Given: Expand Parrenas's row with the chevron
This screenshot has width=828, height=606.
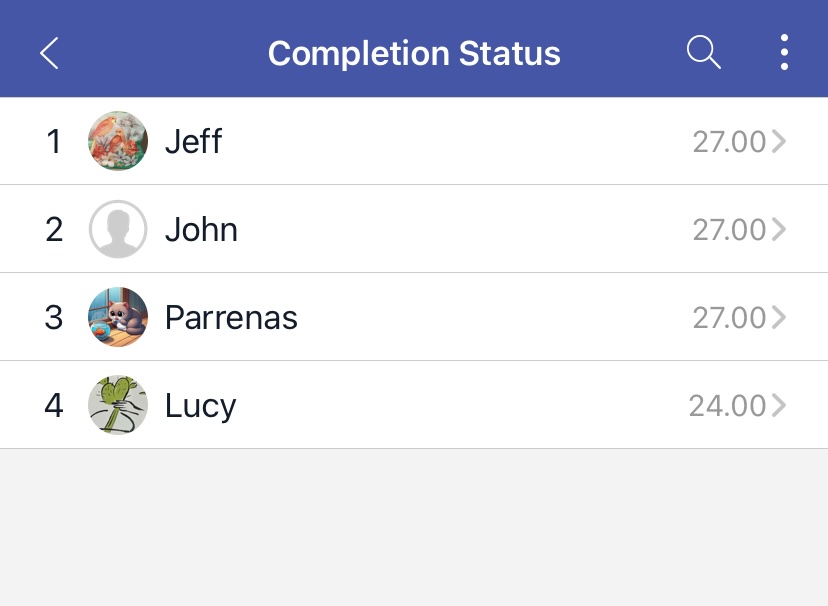Looking at the screenshot, I should click(x=779, y=318).
